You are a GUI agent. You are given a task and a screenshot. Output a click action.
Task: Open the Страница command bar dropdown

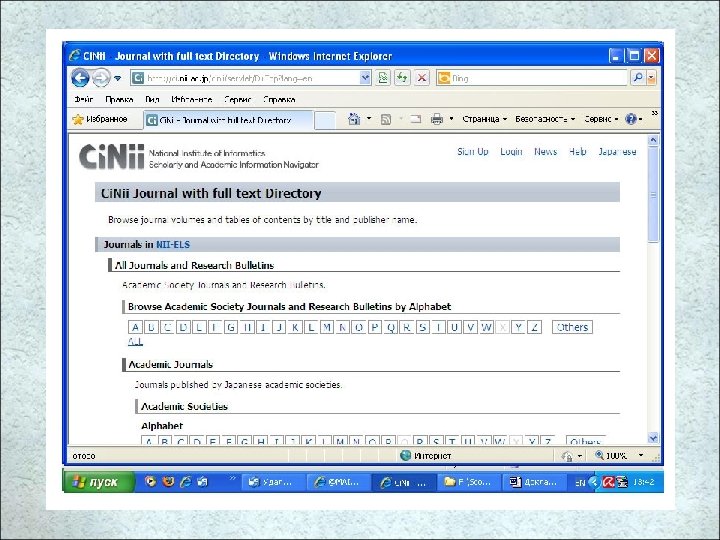point(484,119)
